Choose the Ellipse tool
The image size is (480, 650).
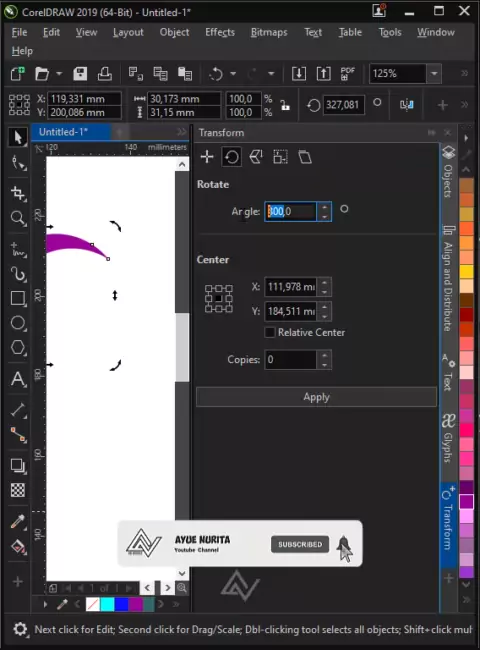(x=18, y=323)
